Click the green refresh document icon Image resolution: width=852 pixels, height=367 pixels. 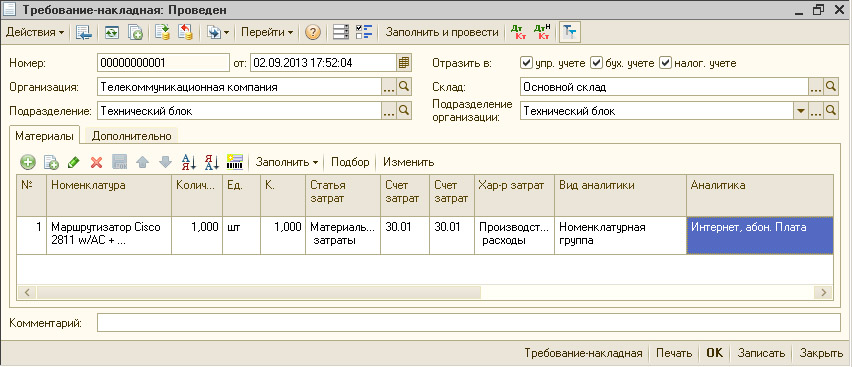(x=111, y=33)
